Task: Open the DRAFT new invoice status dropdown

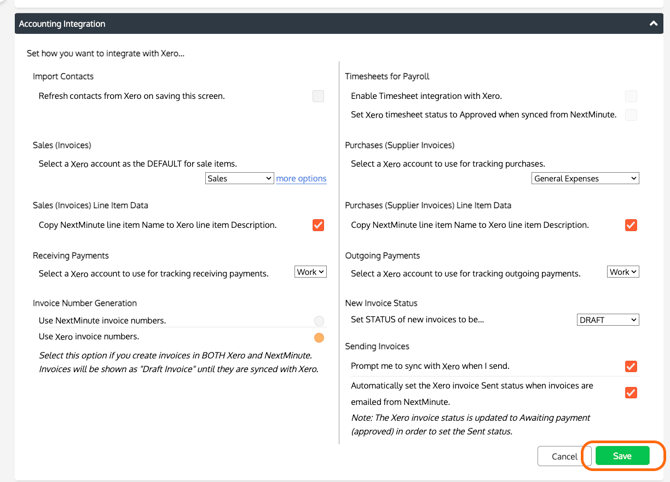Action: 608,320
